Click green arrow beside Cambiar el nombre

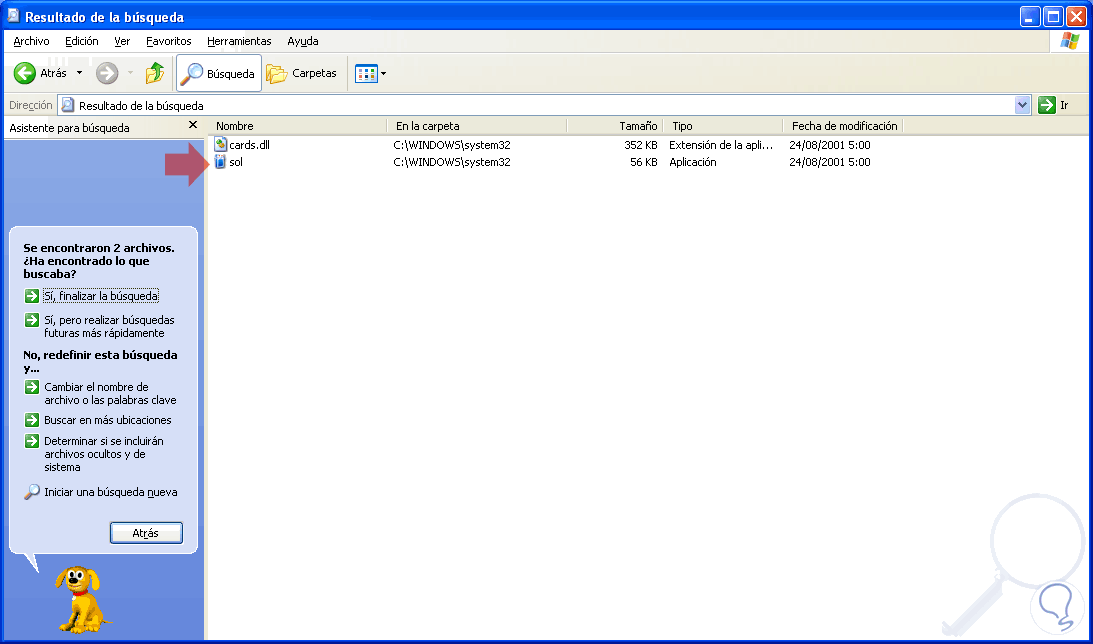(31, 387)
